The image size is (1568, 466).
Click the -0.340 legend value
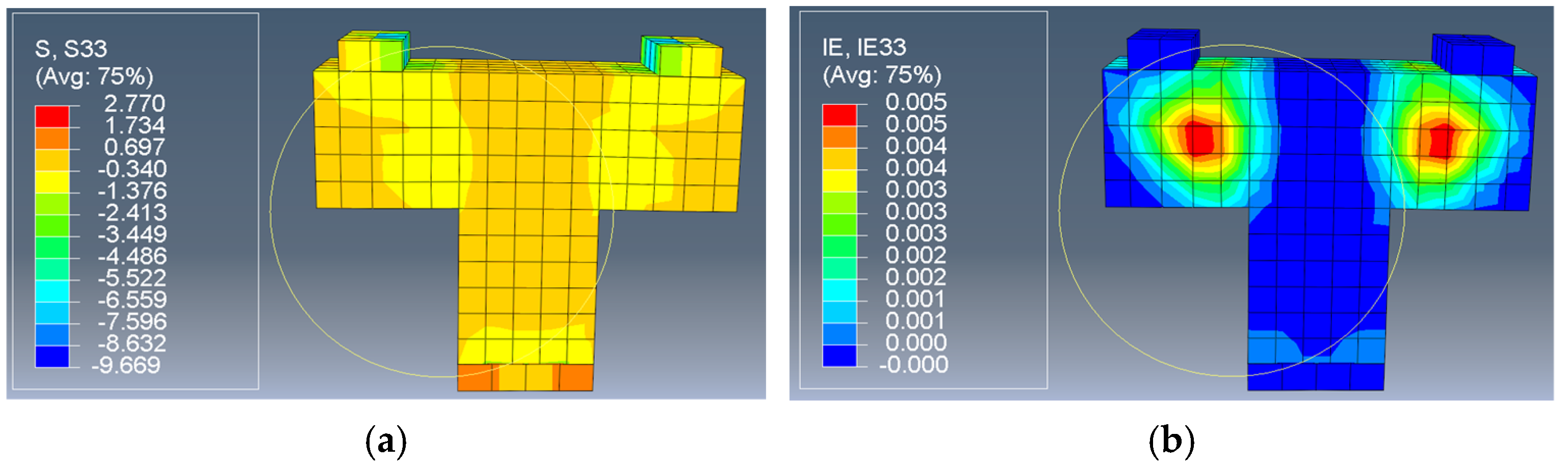[x=132, y=169]
